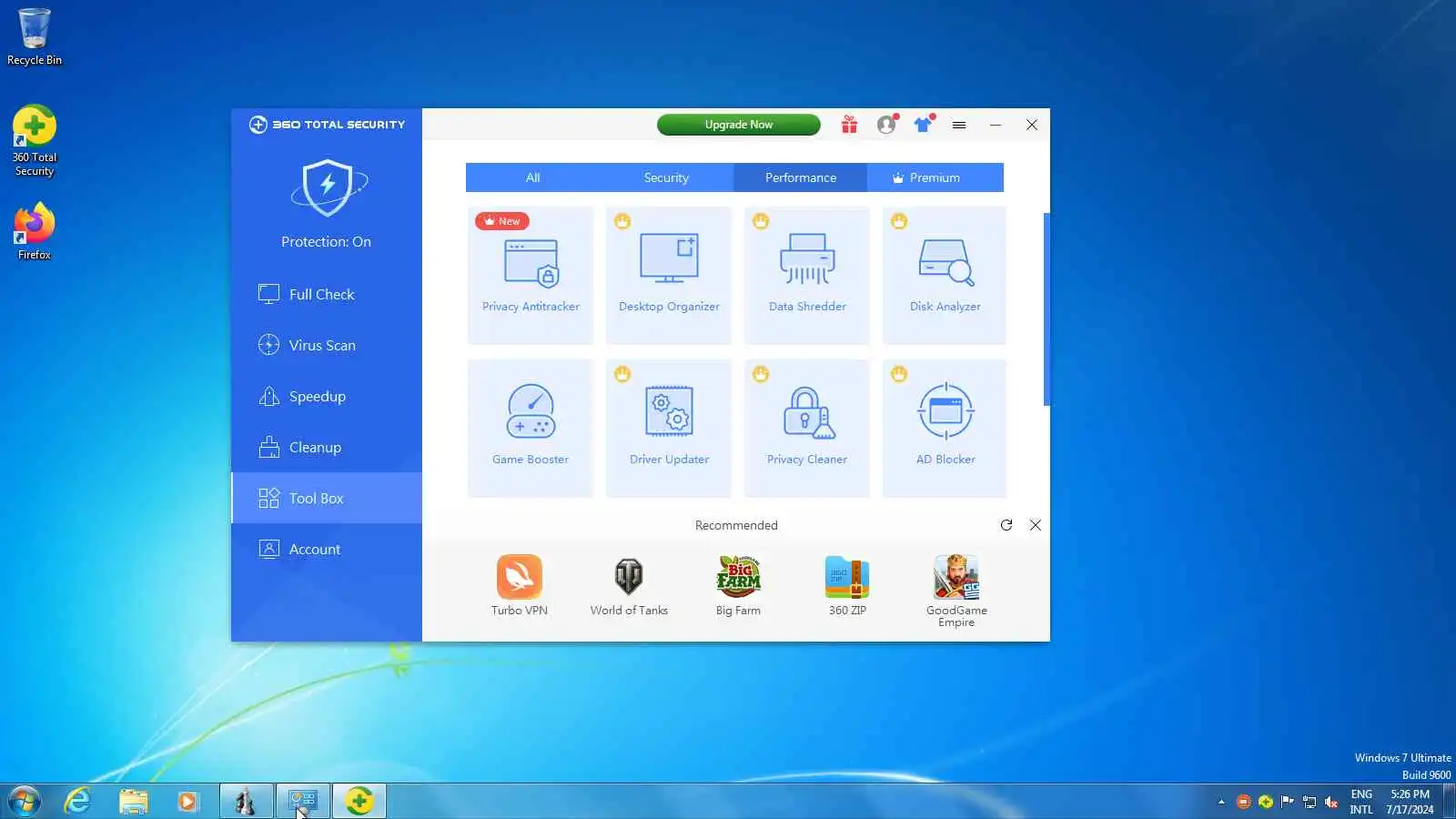The height and width of the screenshot is (819, 1456).
Task: Open Virus Scan from sidebar
Action: click(327, 345)
